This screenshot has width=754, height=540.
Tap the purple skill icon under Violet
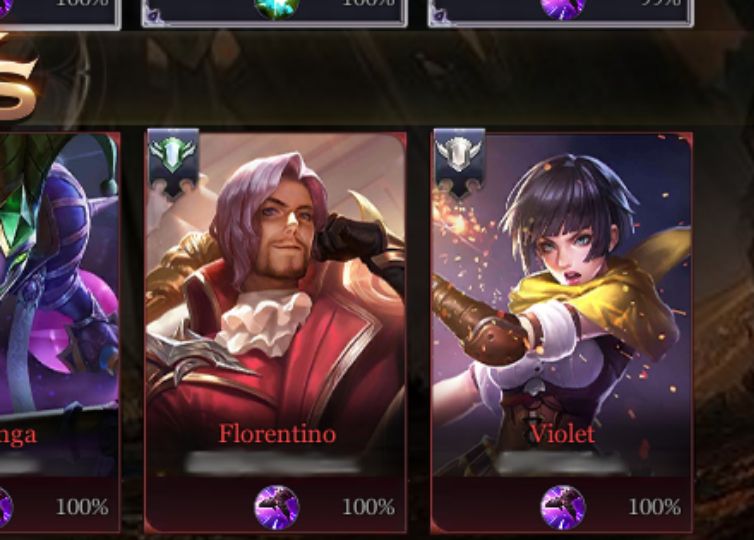tap(563, 507)
